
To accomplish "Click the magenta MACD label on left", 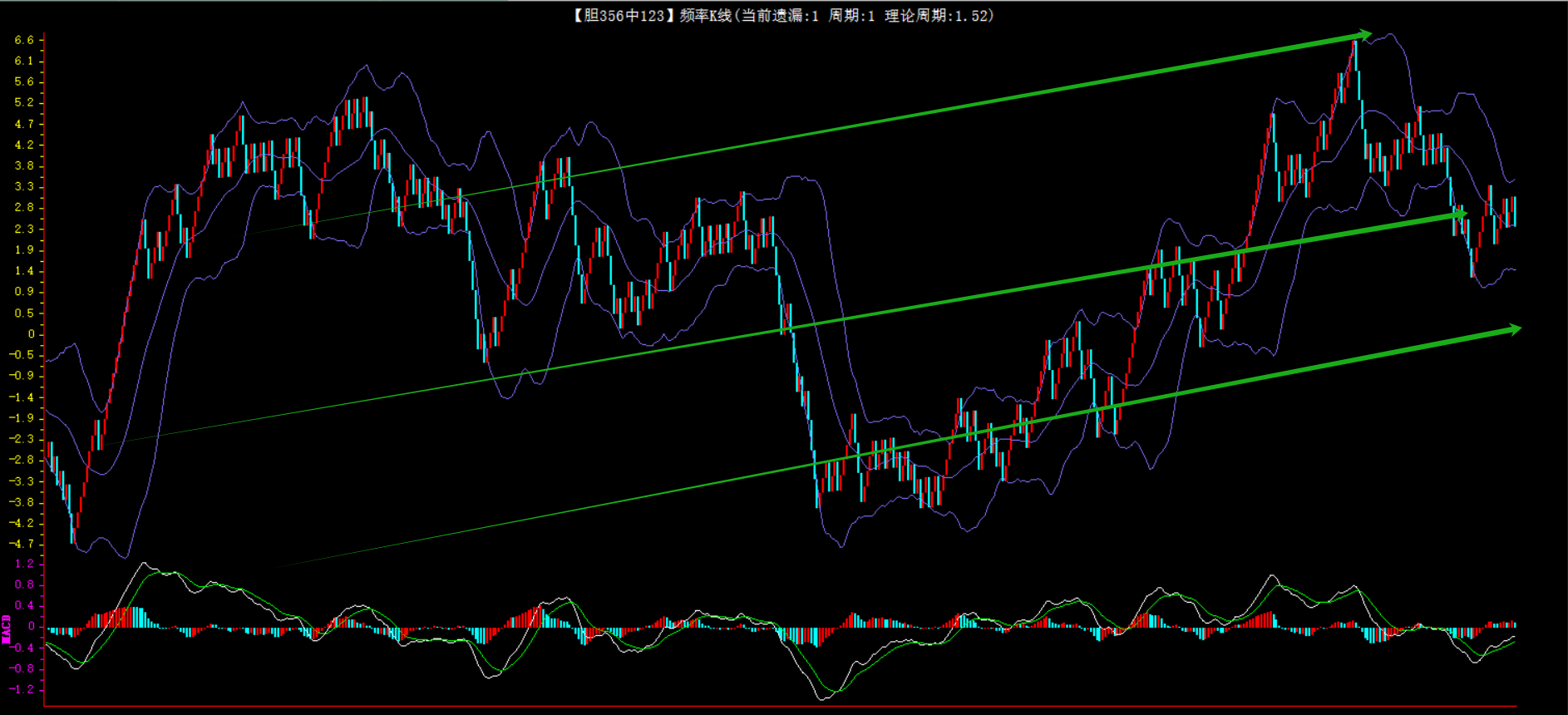I will [7, 629].
